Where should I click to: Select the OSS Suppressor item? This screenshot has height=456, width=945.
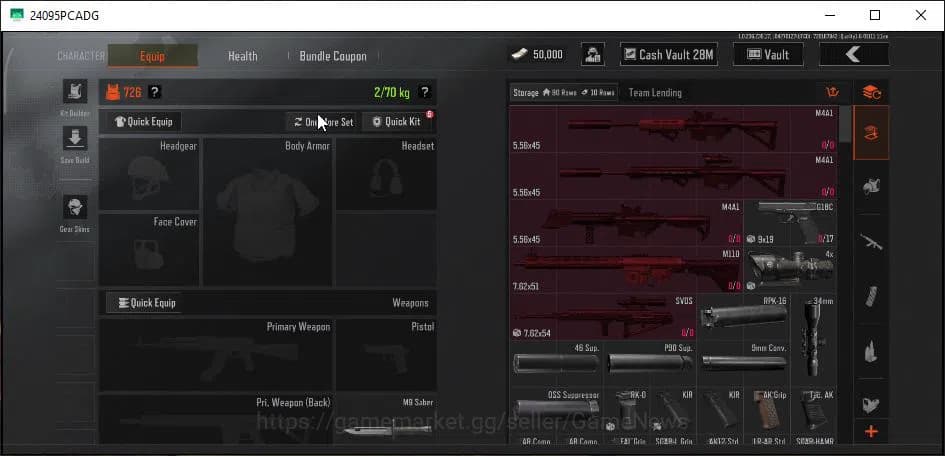coord(556,410)
